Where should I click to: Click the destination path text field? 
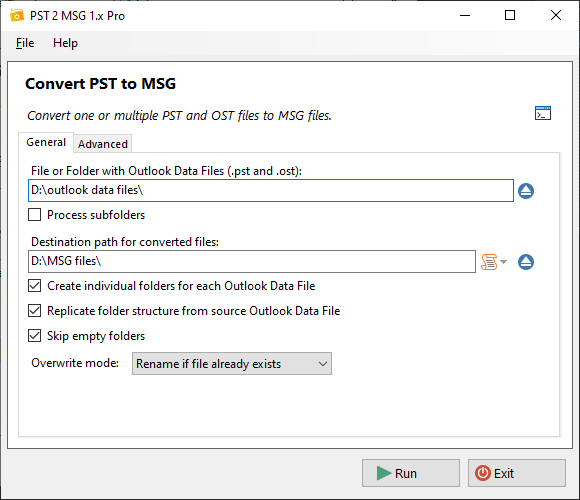point(252,261)
